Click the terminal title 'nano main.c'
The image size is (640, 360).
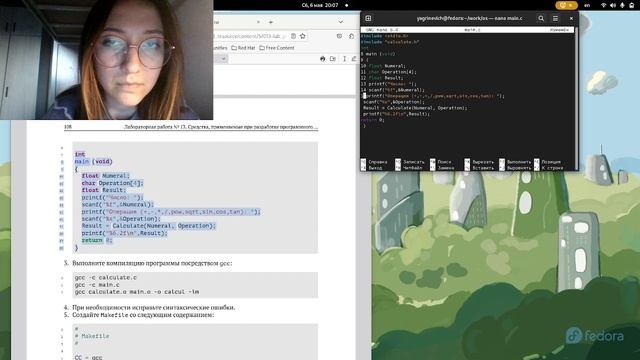tap(508, 18)
